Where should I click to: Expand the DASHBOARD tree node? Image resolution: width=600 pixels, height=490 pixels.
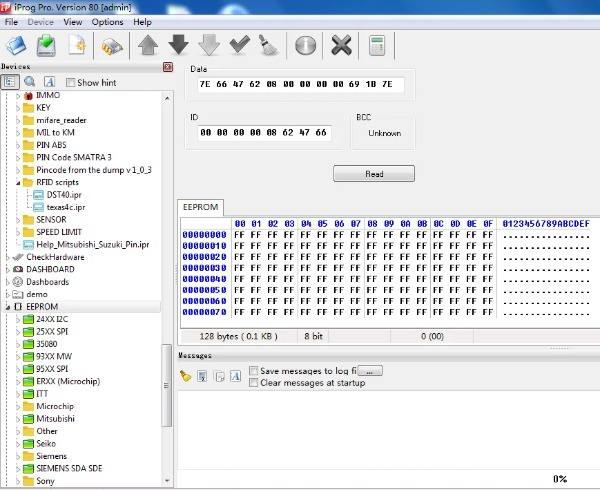[x=6, y=269]
